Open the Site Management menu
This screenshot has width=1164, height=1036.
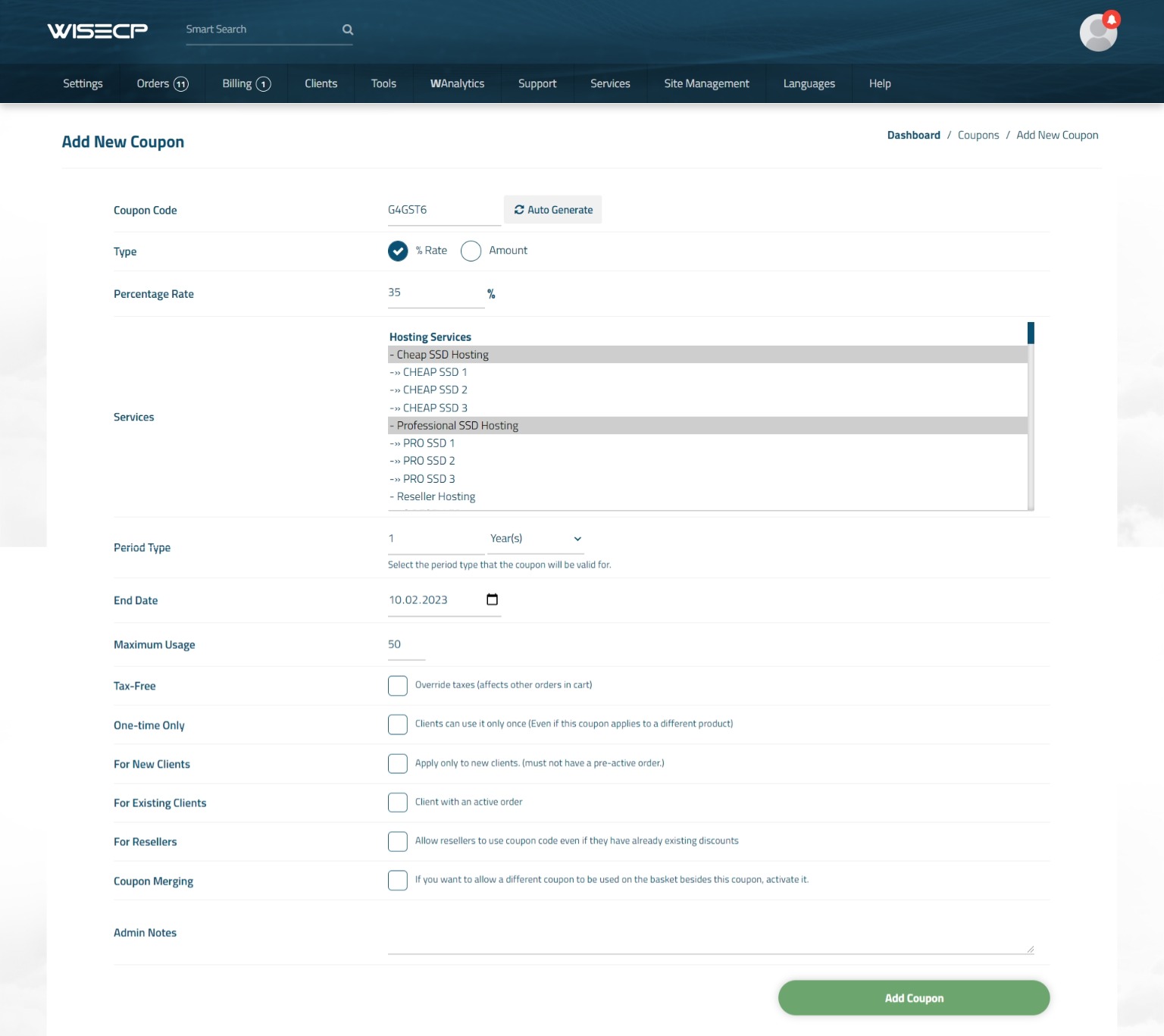tap(706, 83)
